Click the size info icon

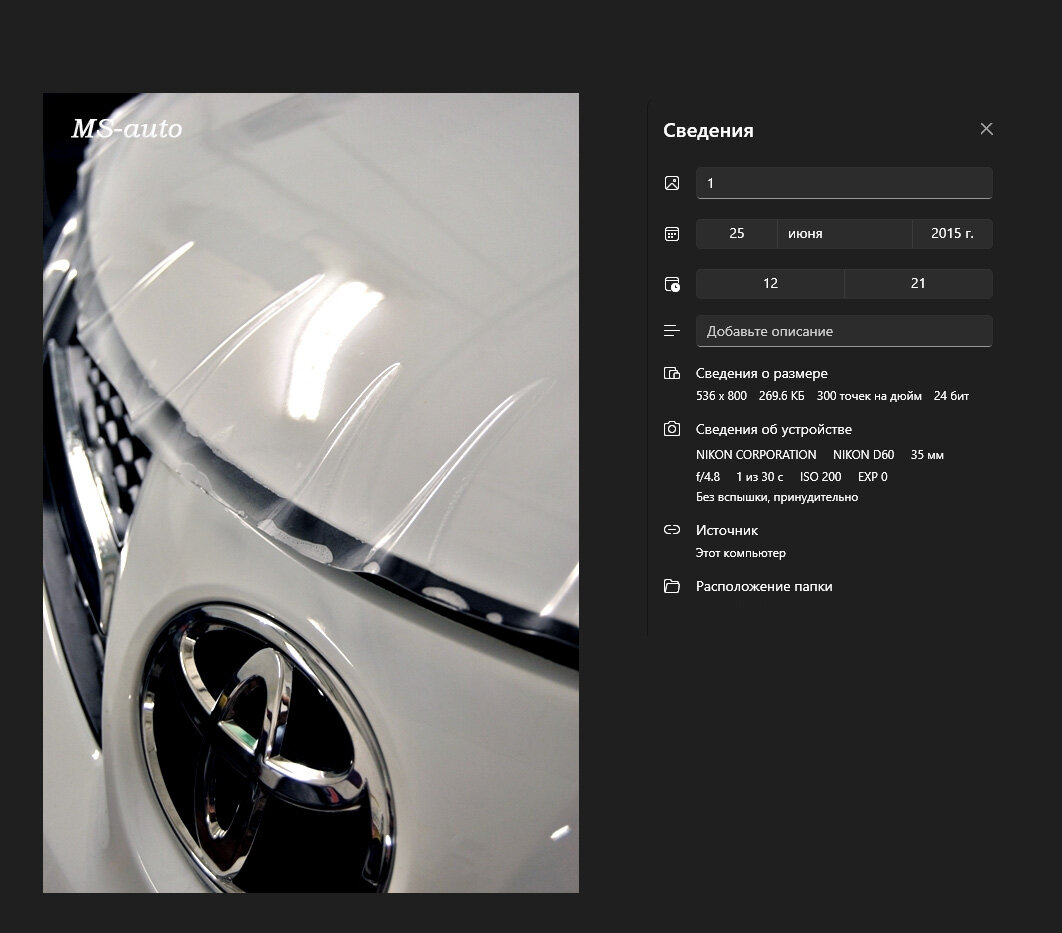click(x=672, y=373)
